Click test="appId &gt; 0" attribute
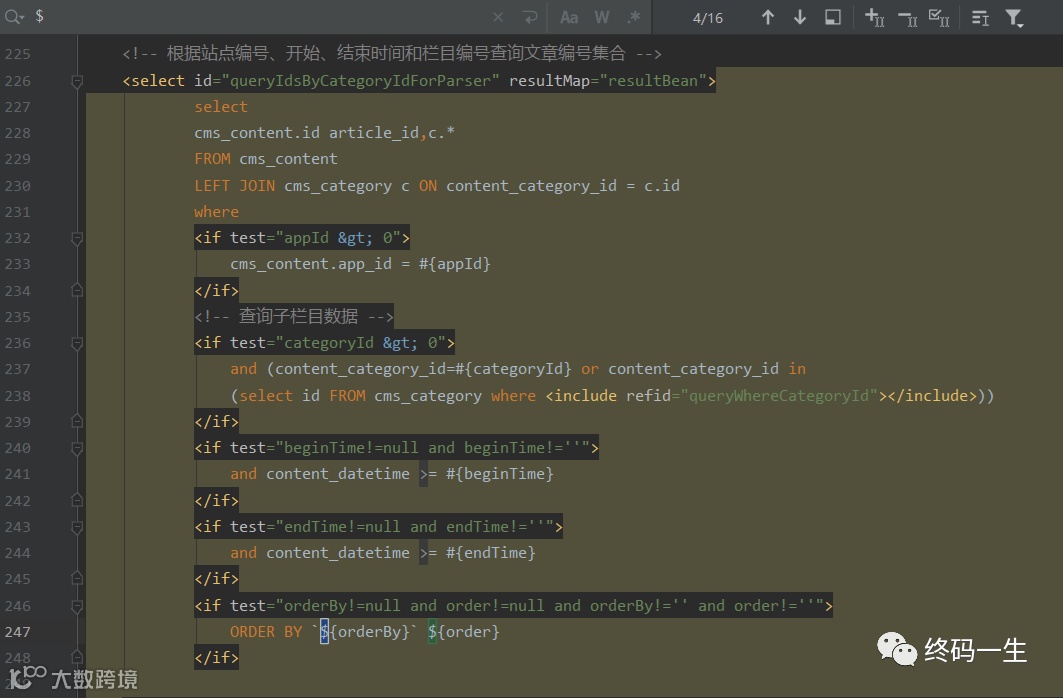The image size is (1063, 698). tap(315, 238)
